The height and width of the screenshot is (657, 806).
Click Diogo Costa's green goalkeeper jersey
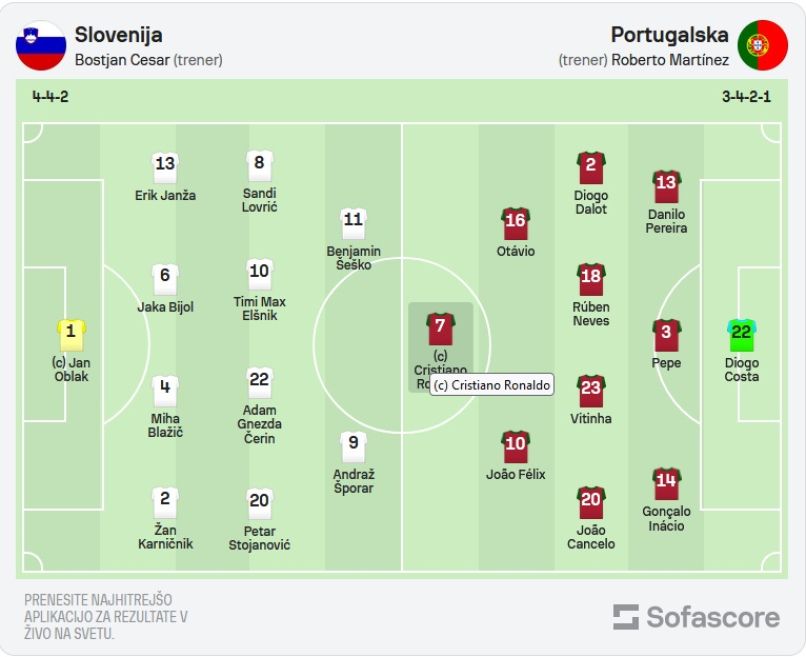coord(741,335)
